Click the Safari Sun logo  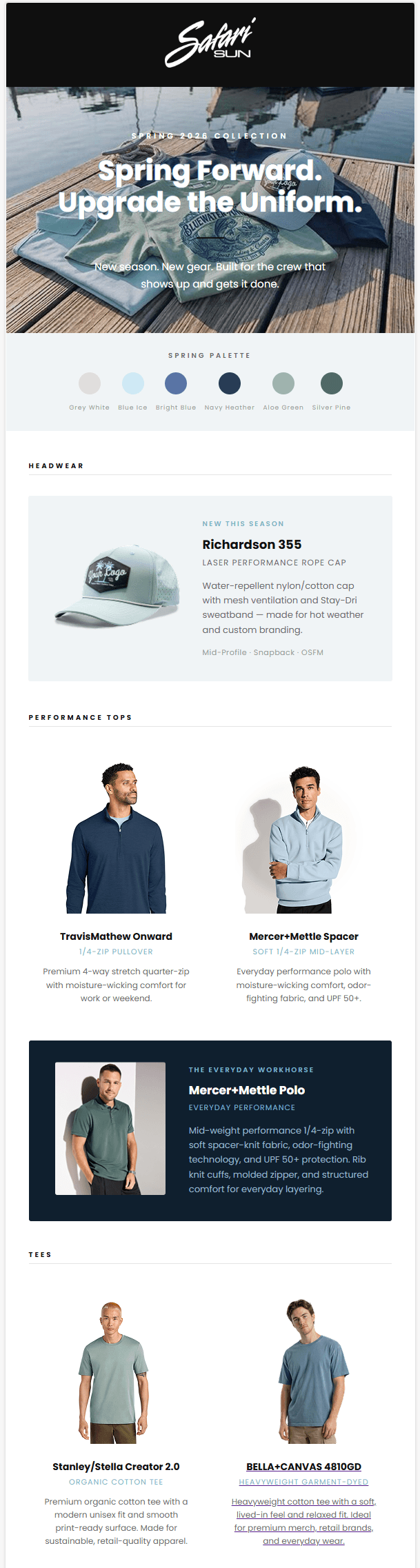click(210, 43)
